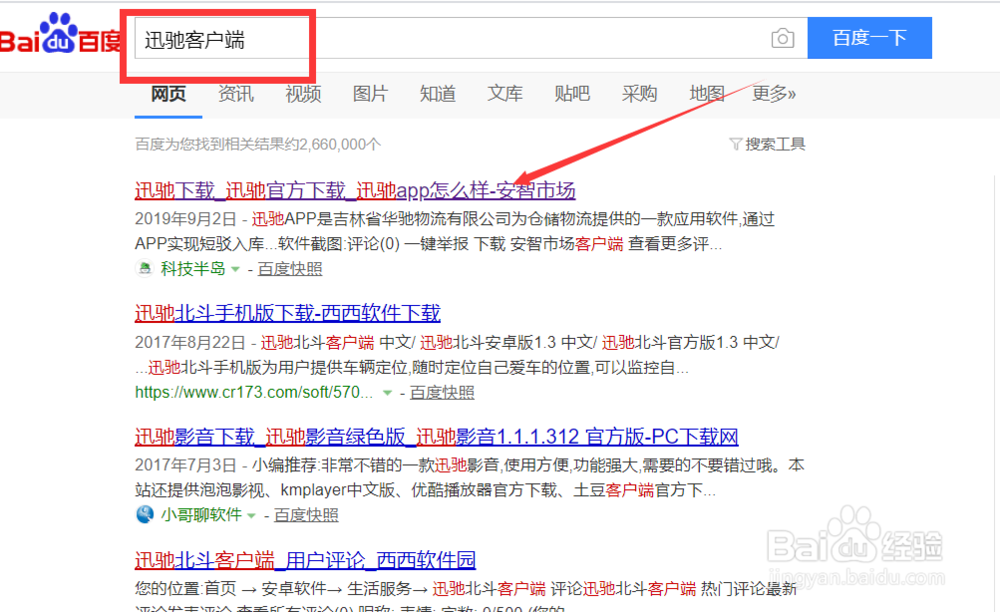Click the camera image search icon
This screenshot has height=612, width=1000.
[783, 39]
